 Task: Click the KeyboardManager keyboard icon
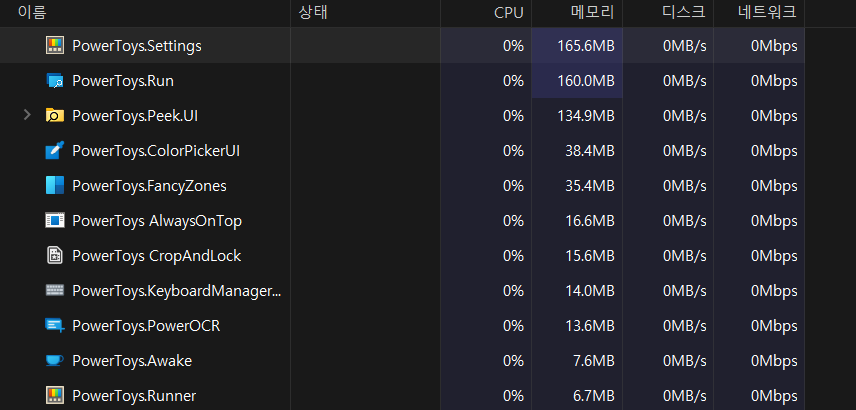[54, 291]
